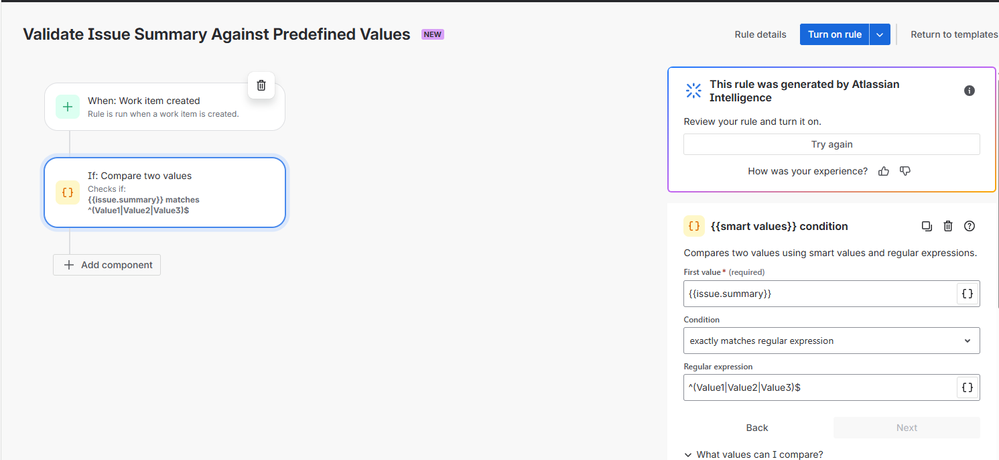This screenshot has width=999, height=460.
Task: Open Rule details
Action: click(x=760, y=34)
